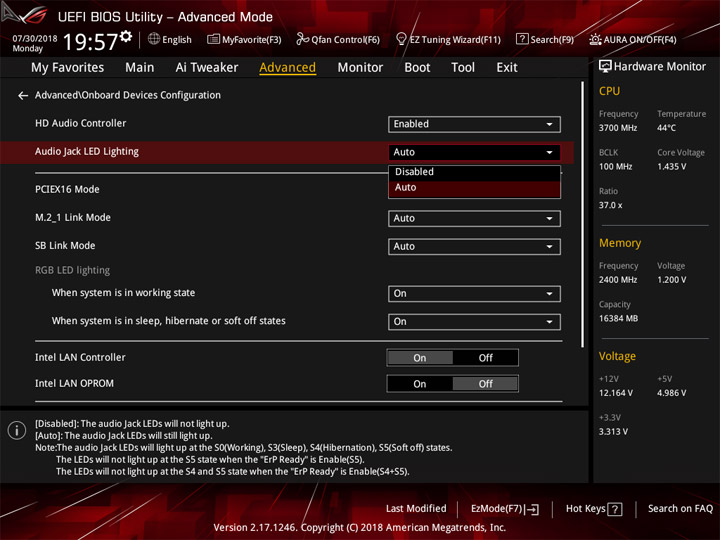Image resolution: width=720 pixels, height=540 pixels.
Task: Open M.2_1 Link Mode dropdown
Action: 474,219
